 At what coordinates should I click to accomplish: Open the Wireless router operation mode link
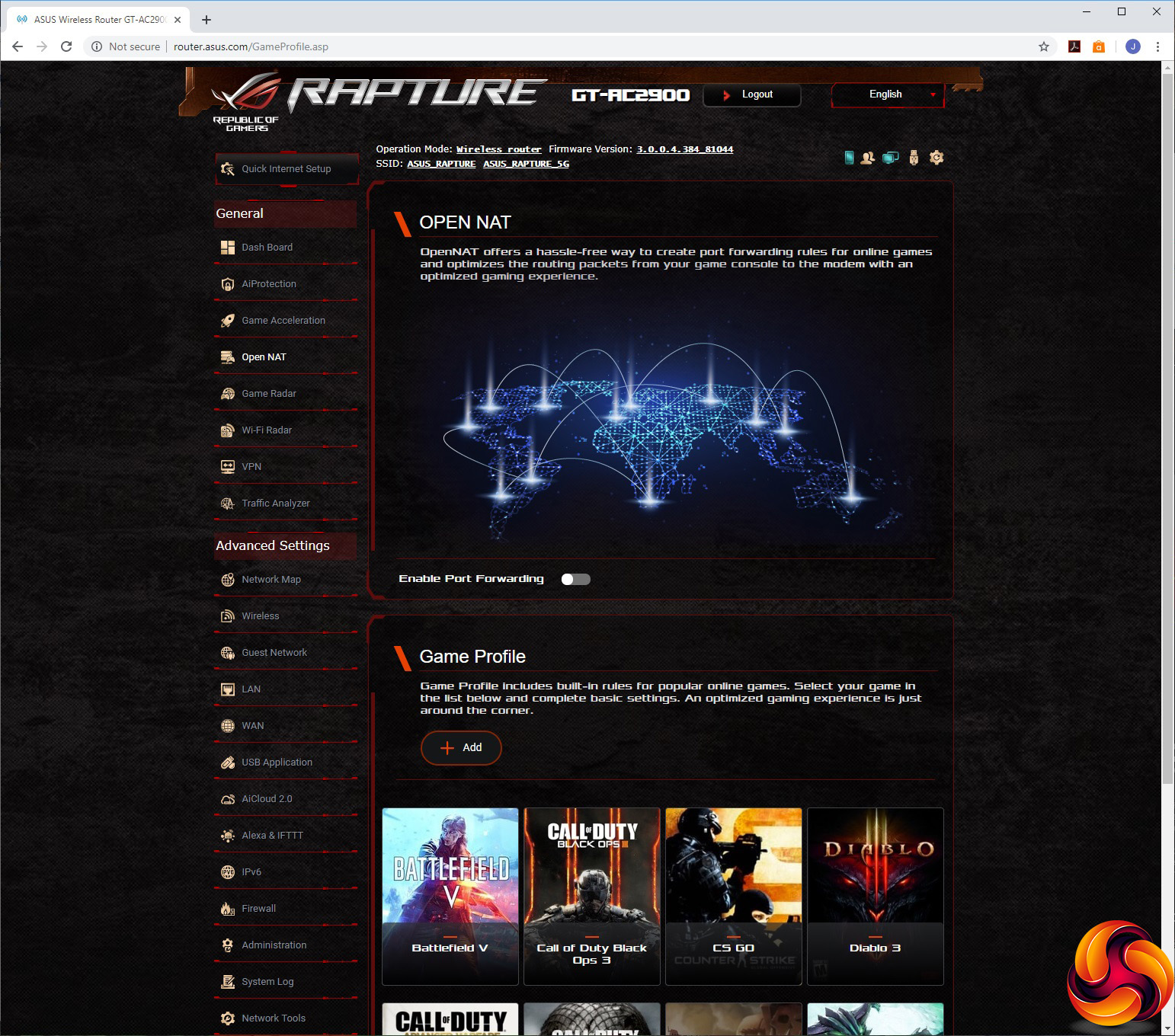tap(498, 149)
